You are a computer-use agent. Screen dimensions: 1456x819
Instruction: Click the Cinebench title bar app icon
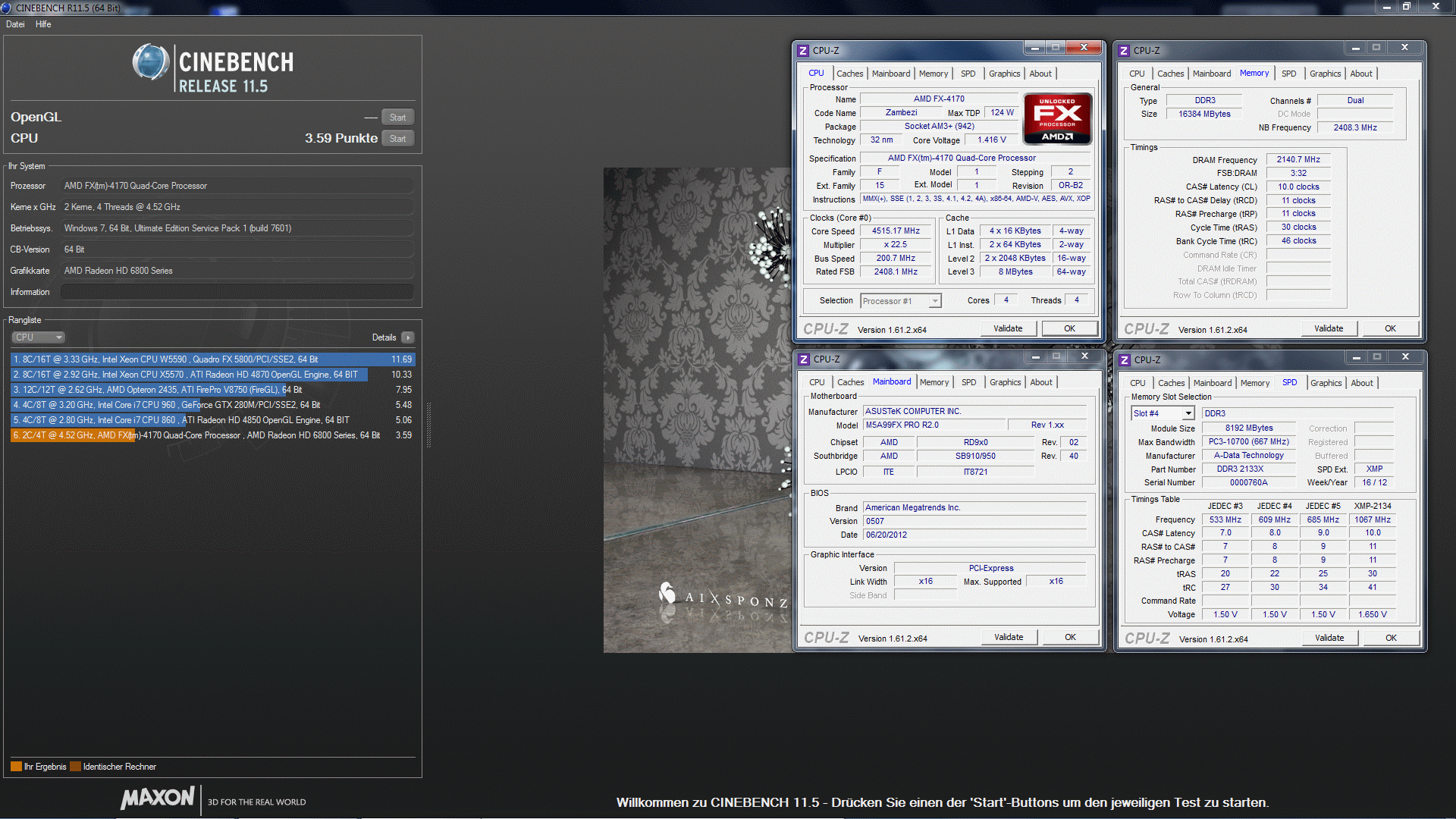pos(7,8)
